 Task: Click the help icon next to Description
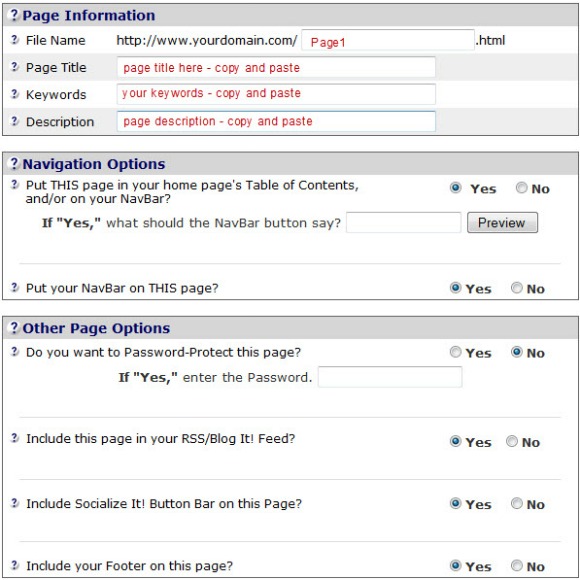click(x=14, y=121)
